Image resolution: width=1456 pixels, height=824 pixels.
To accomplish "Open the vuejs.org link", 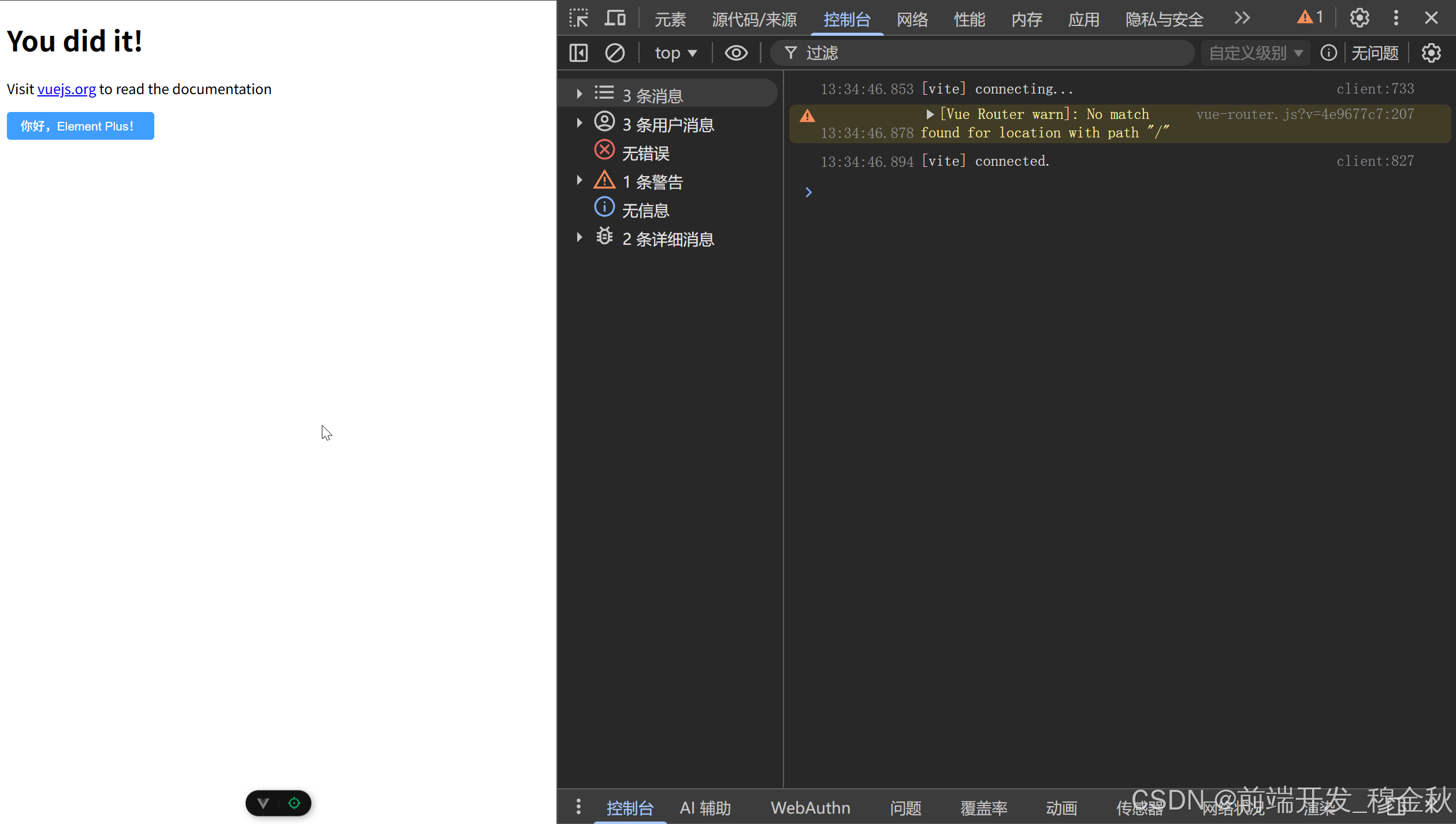I will tap(66, 90).
